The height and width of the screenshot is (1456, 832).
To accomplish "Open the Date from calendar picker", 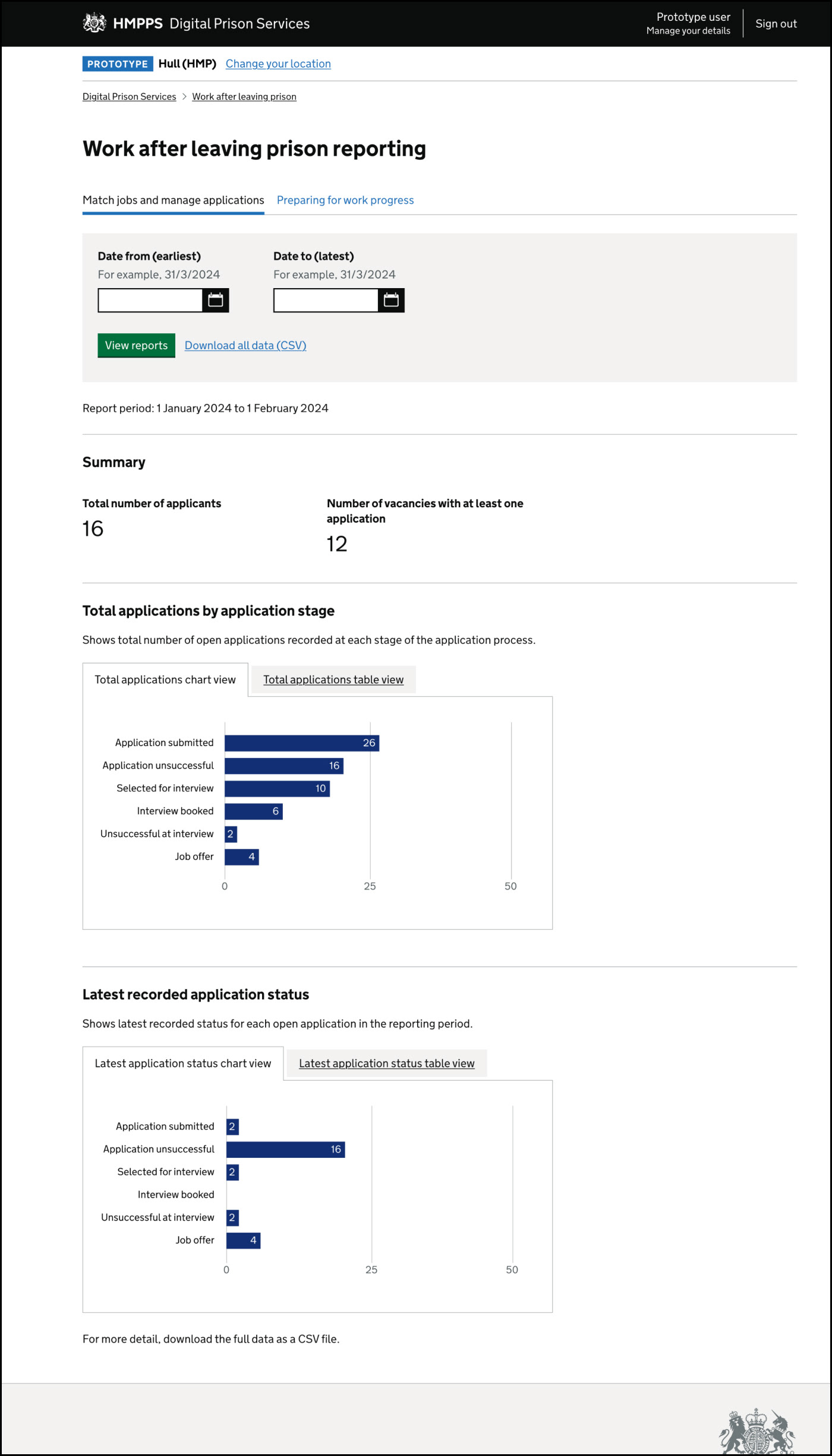I will [x=216, y=301].
